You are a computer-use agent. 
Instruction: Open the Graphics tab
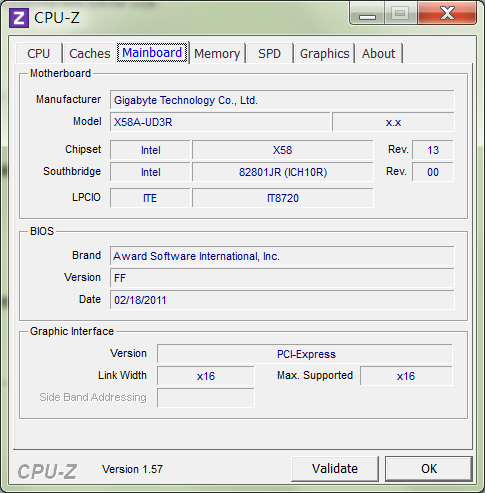point(324,53)
